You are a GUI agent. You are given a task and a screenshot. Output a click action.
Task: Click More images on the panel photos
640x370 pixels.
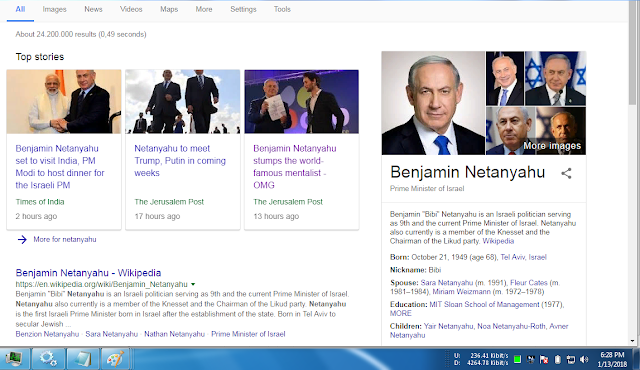pyautogui.click(x=552, y=146)
